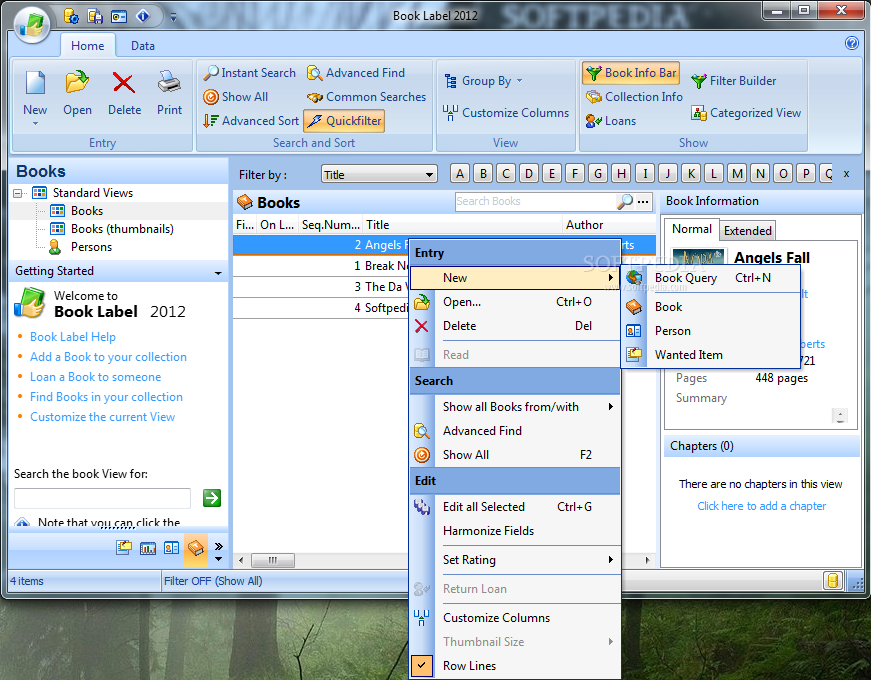Open the Filter Builder
871x680 pixels.
click(733, 81)
